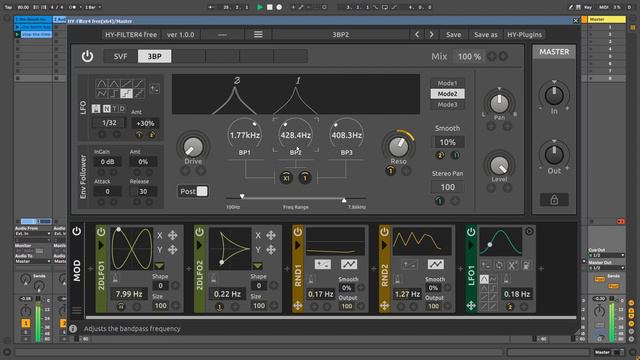Toggle 2DLFO1 power icon
This screenshot has height=360, width=640.
[101, 232]
